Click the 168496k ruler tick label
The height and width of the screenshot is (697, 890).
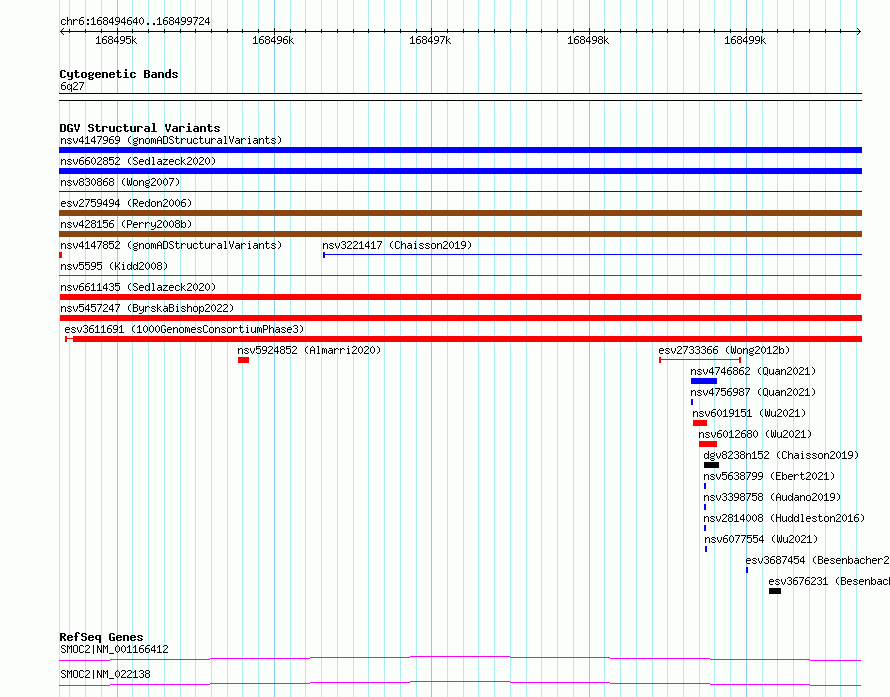[273, 40]
